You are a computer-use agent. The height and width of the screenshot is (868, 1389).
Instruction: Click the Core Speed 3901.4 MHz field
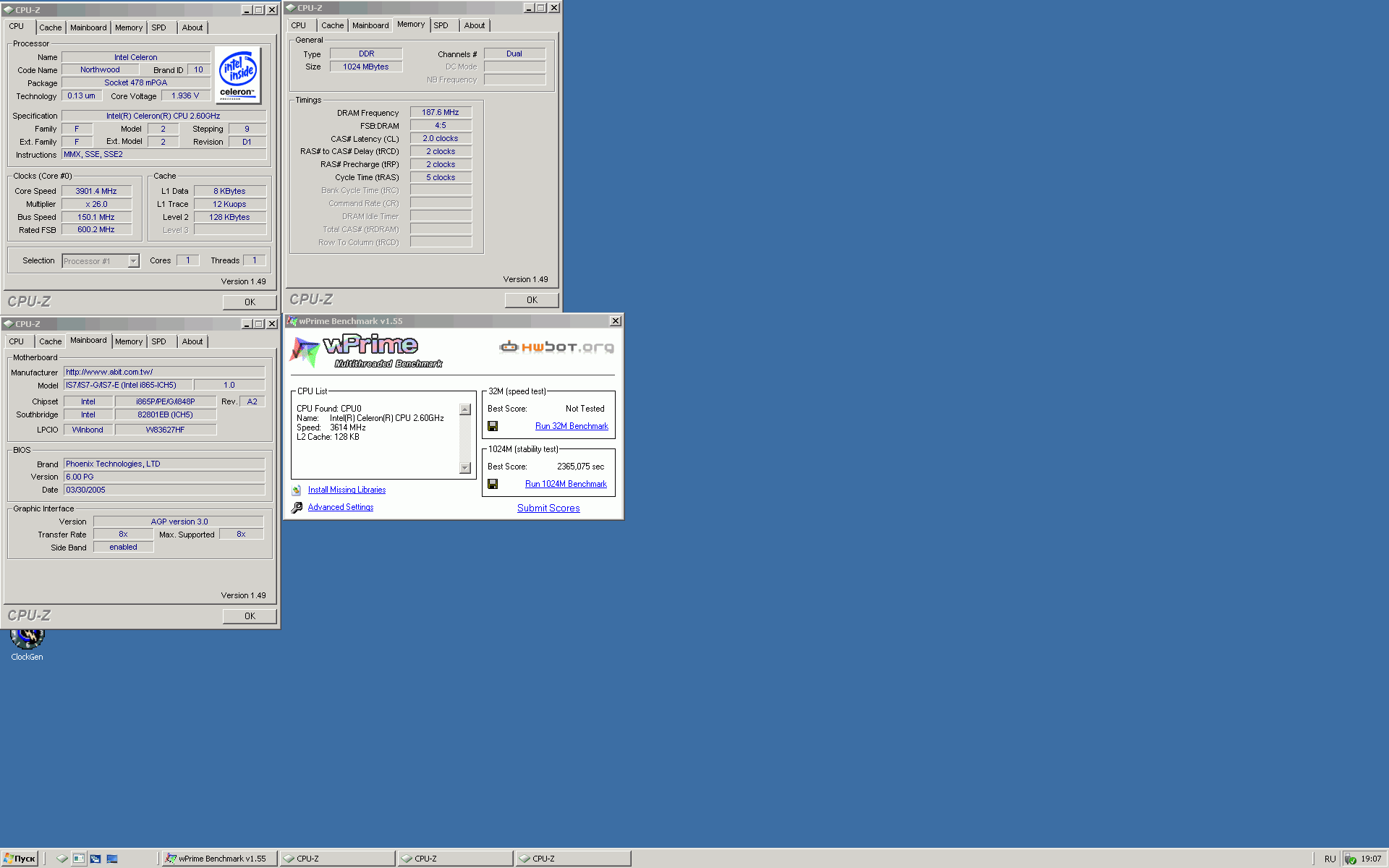tap(96, 191)
